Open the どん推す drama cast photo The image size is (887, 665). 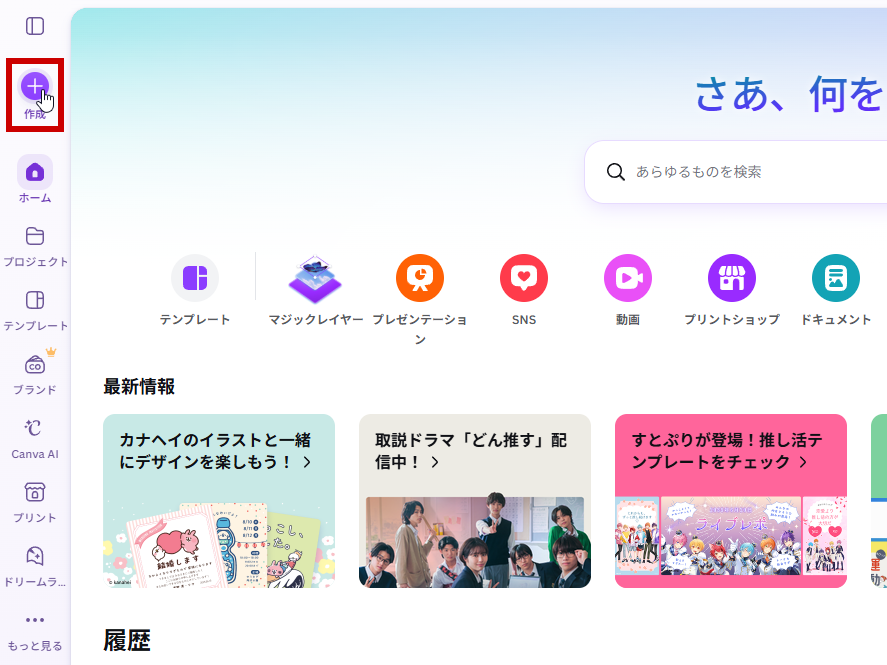pyautogui.click(x=475, y=542)
